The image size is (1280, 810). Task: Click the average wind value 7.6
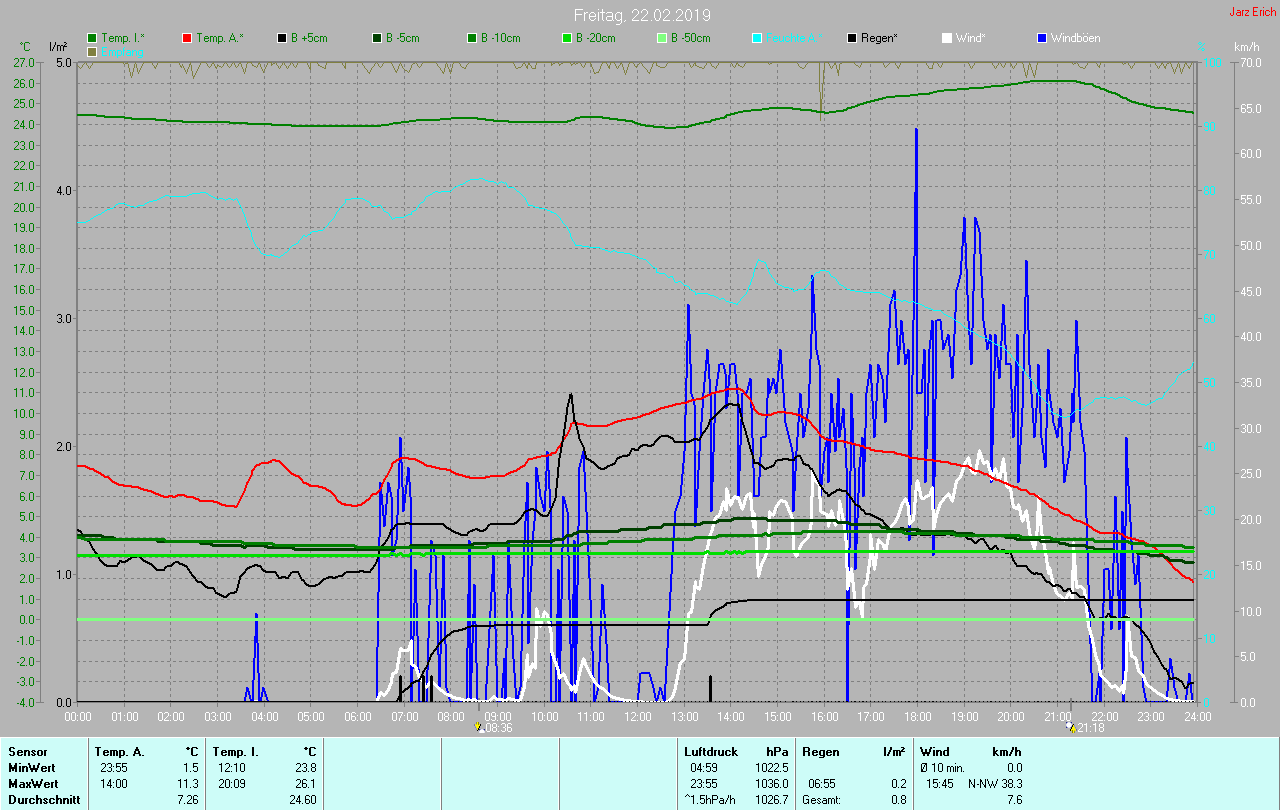click(x=1013, y=800)
